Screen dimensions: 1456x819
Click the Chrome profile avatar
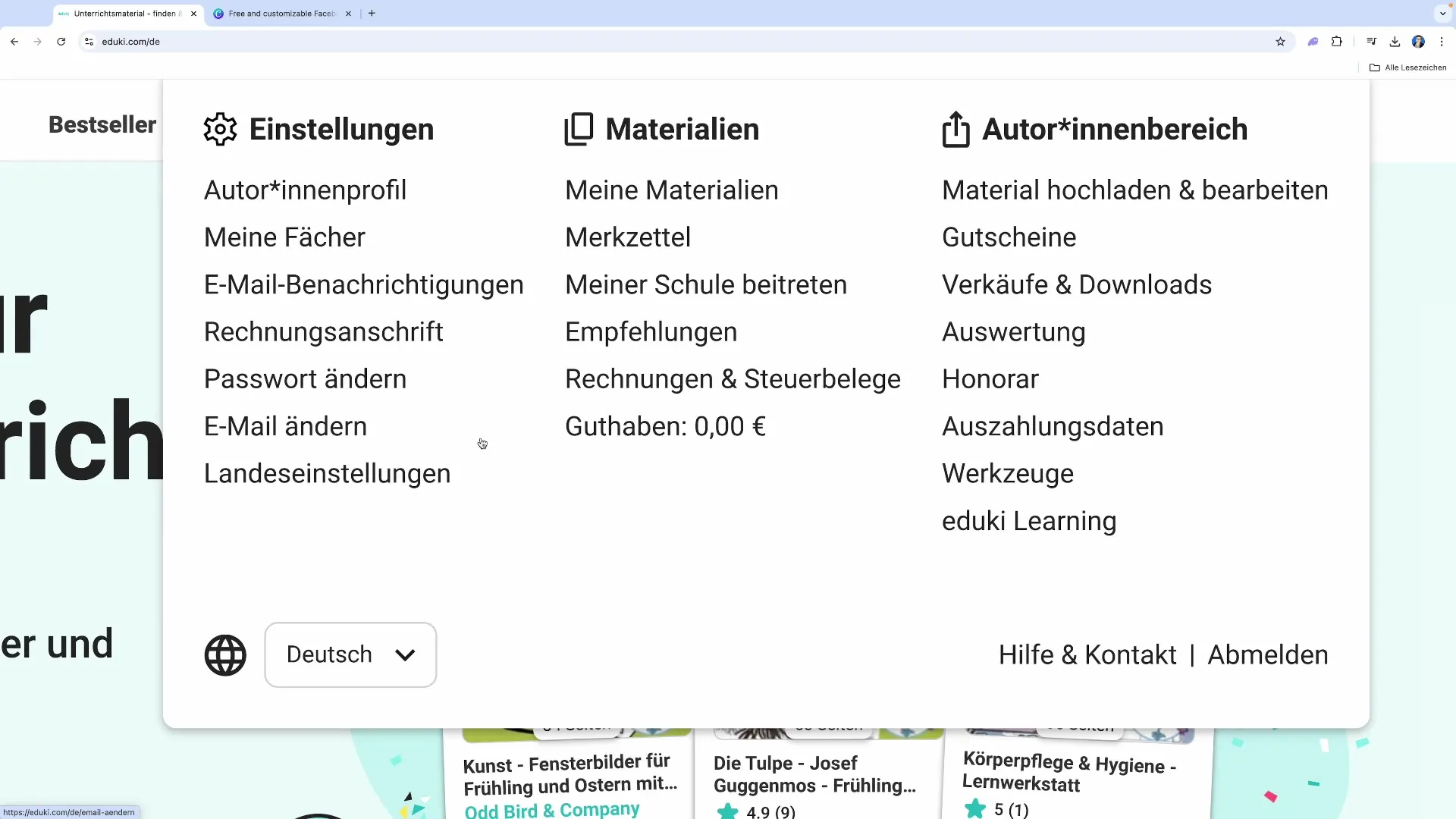pos(1420,42)
